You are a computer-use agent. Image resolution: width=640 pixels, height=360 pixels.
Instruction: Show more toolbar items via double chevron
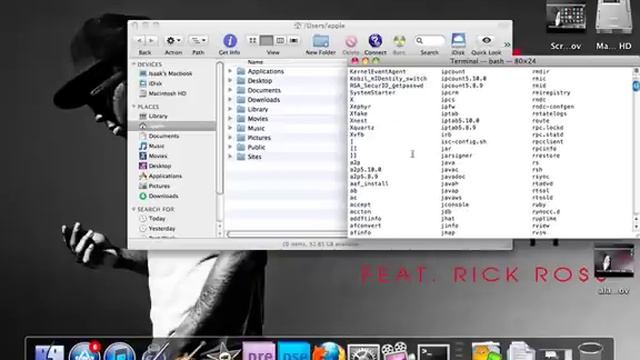pos(507,44)
